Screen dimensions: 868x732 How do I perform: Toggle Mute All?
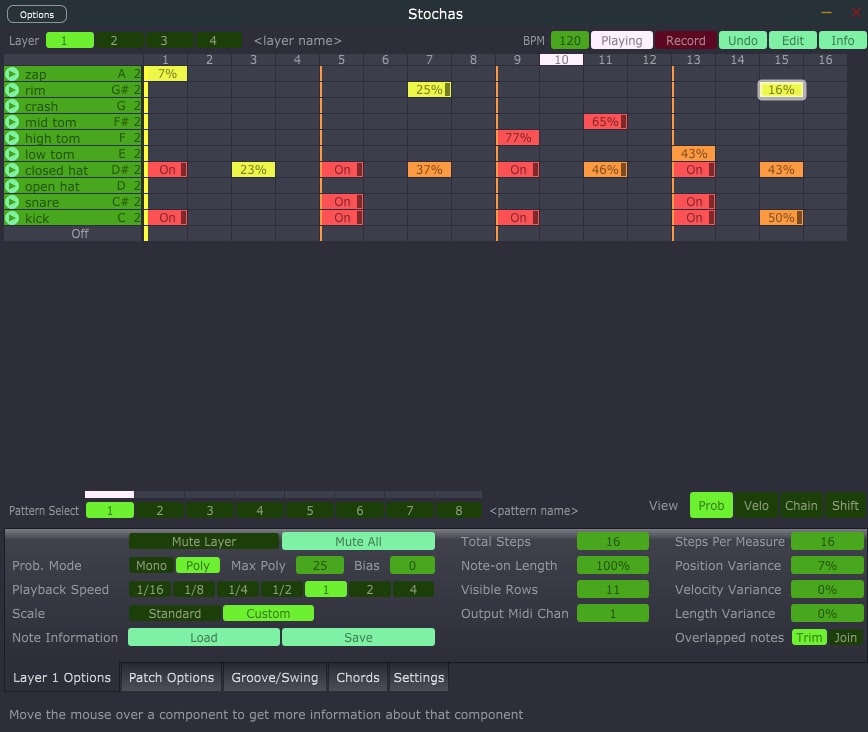[x=358, y=540]
